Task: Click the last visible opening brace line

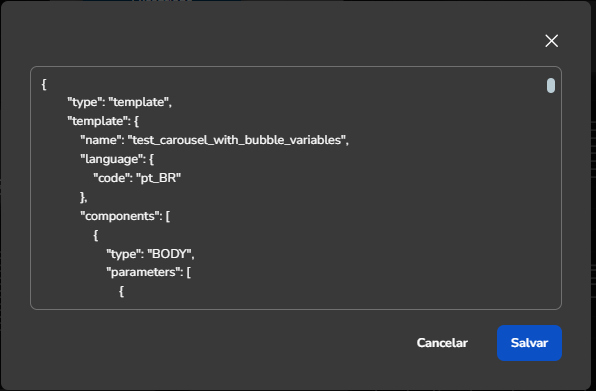Action: click(x=121, y=291)
